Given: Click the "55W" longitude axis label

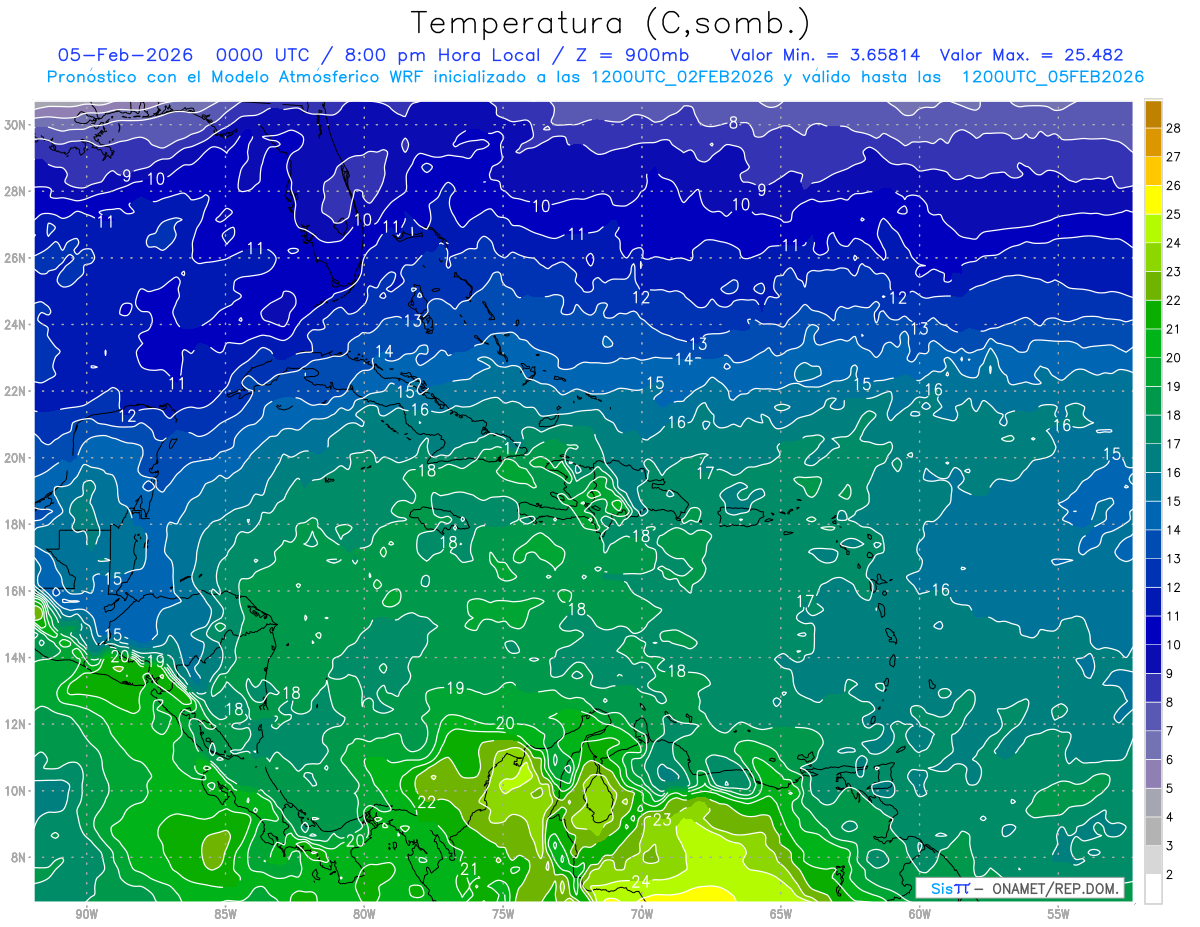Looking at the screenshot, I should [1059, 914].
